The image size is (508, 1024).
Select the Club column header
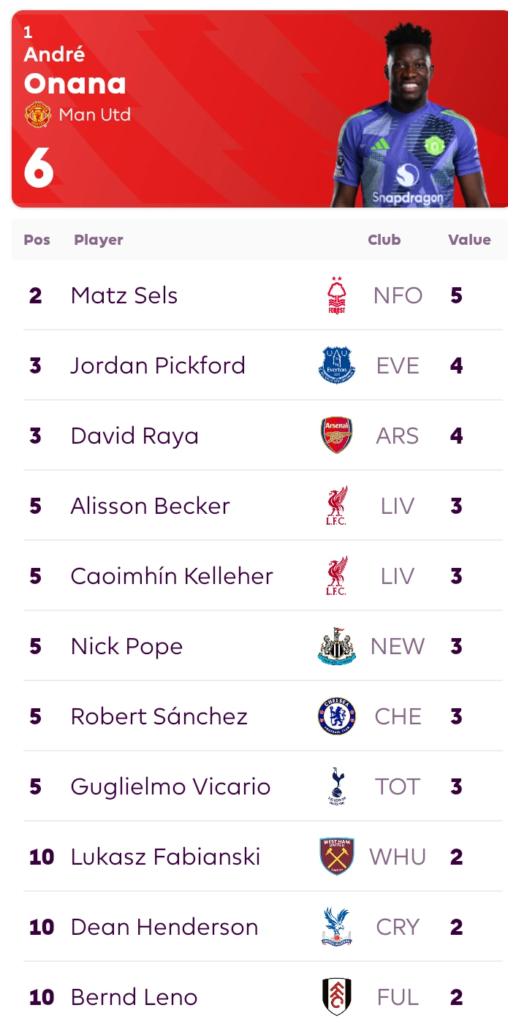[x=384, y=240]
